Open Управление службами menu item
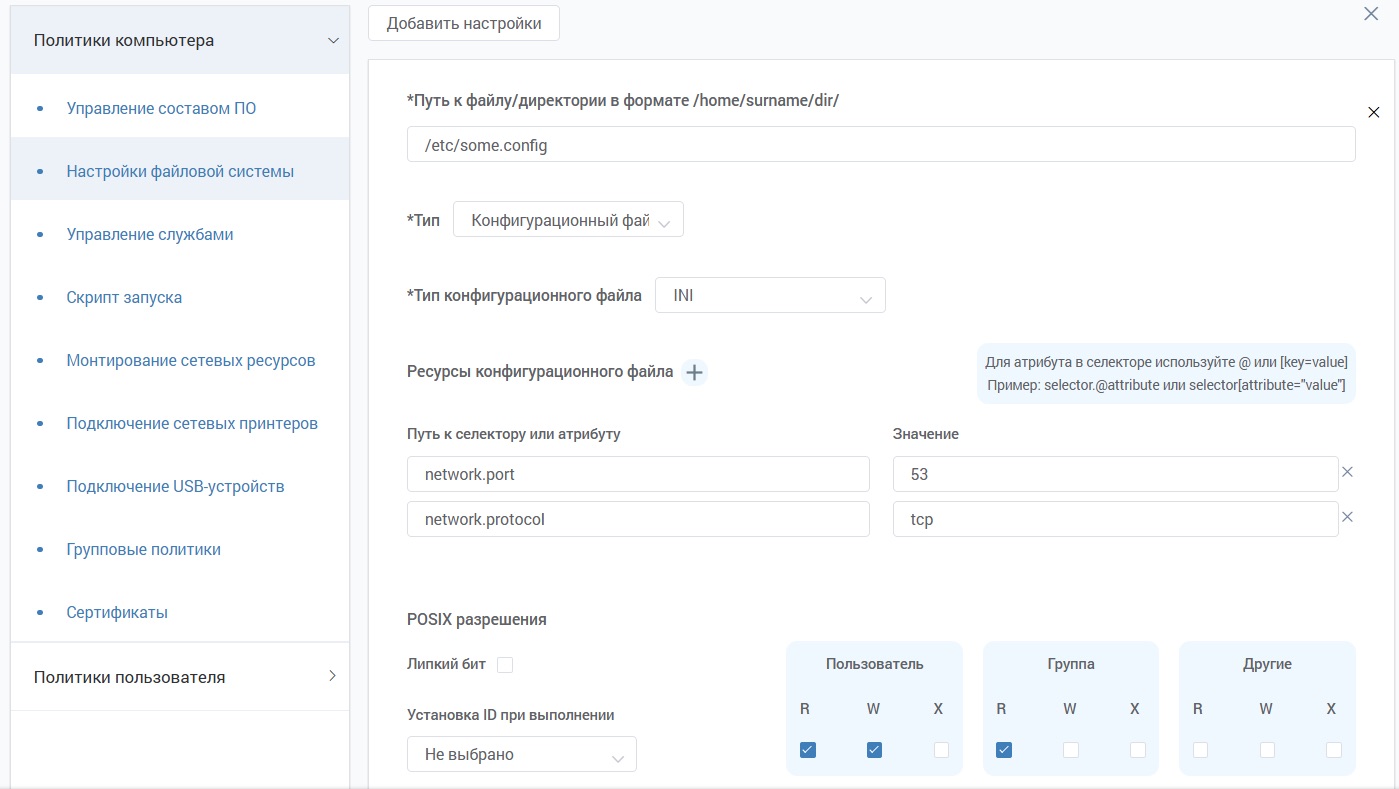 click(150, 234)
